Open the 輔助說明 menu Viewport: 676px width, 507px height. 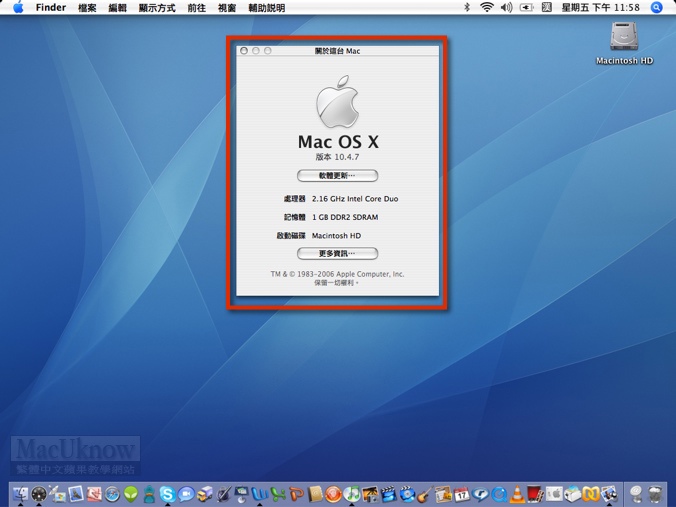267,8
